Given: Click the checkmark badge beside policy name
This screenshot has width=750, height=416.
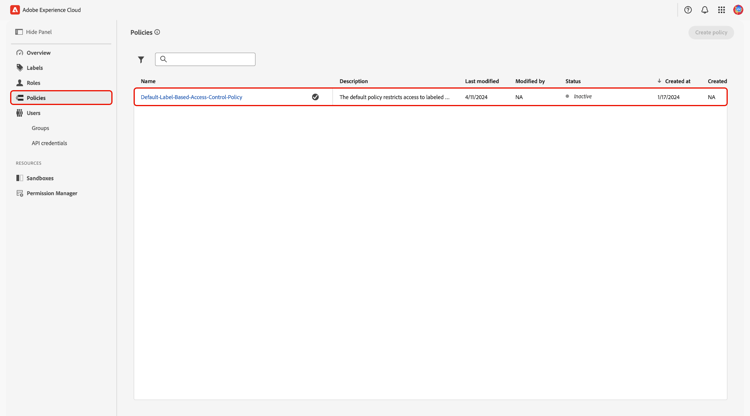Looking at the screenshot, I should (x=315, y=97).
